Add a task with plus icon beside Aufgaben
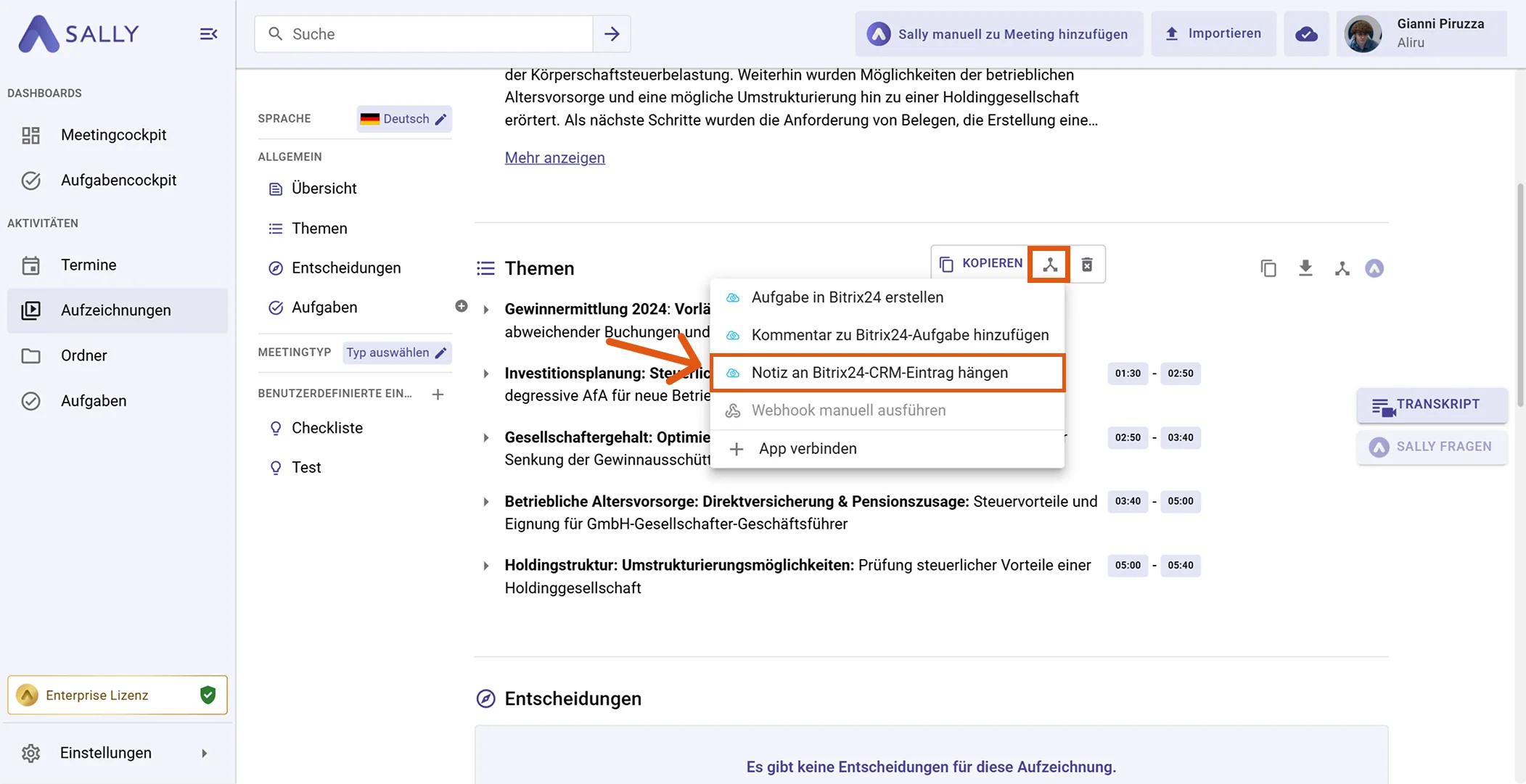The height and width of the screenshot is (784, 1526). [462, 306]
